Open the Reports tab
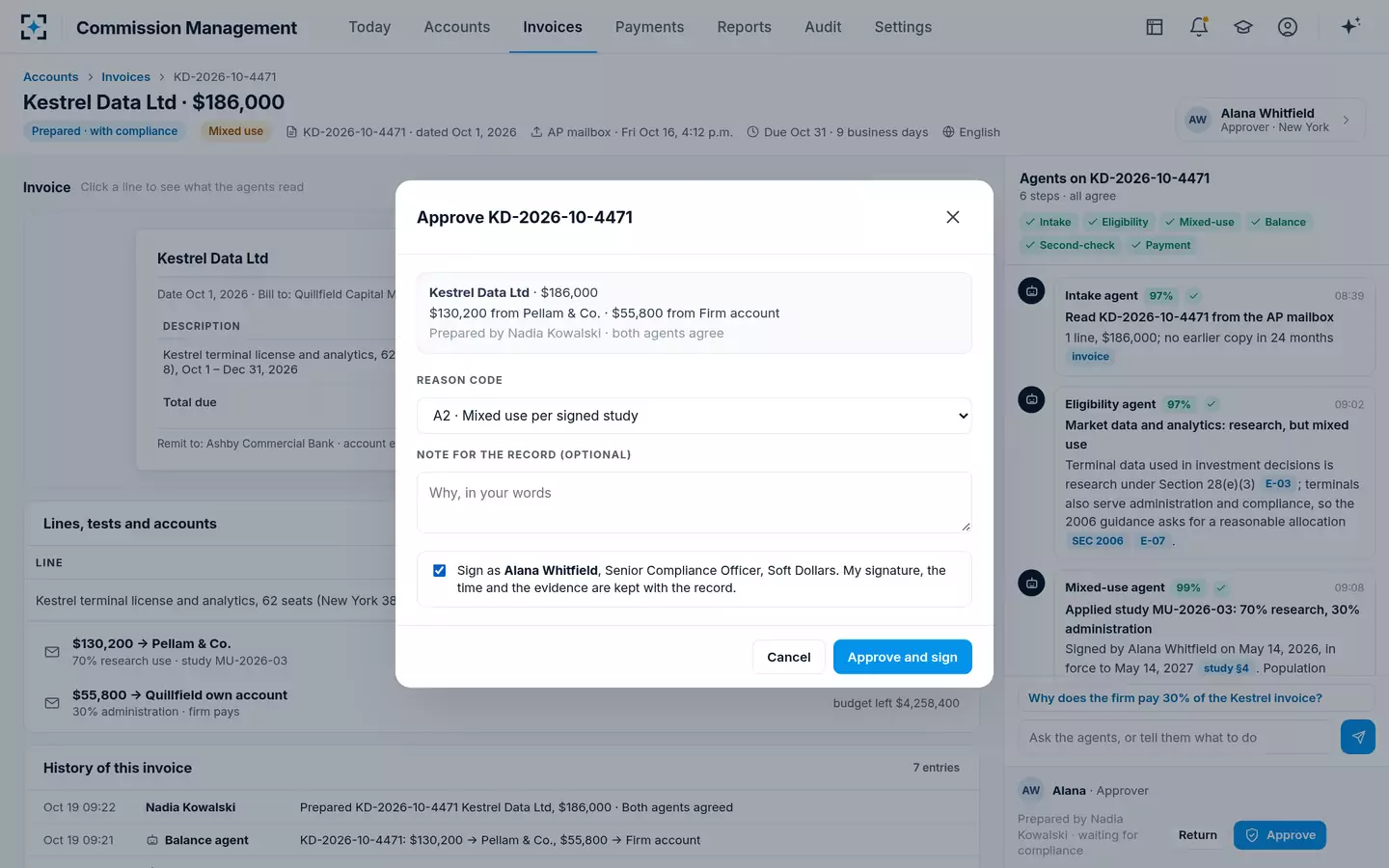1389x868 pixels. coord(744,27)
